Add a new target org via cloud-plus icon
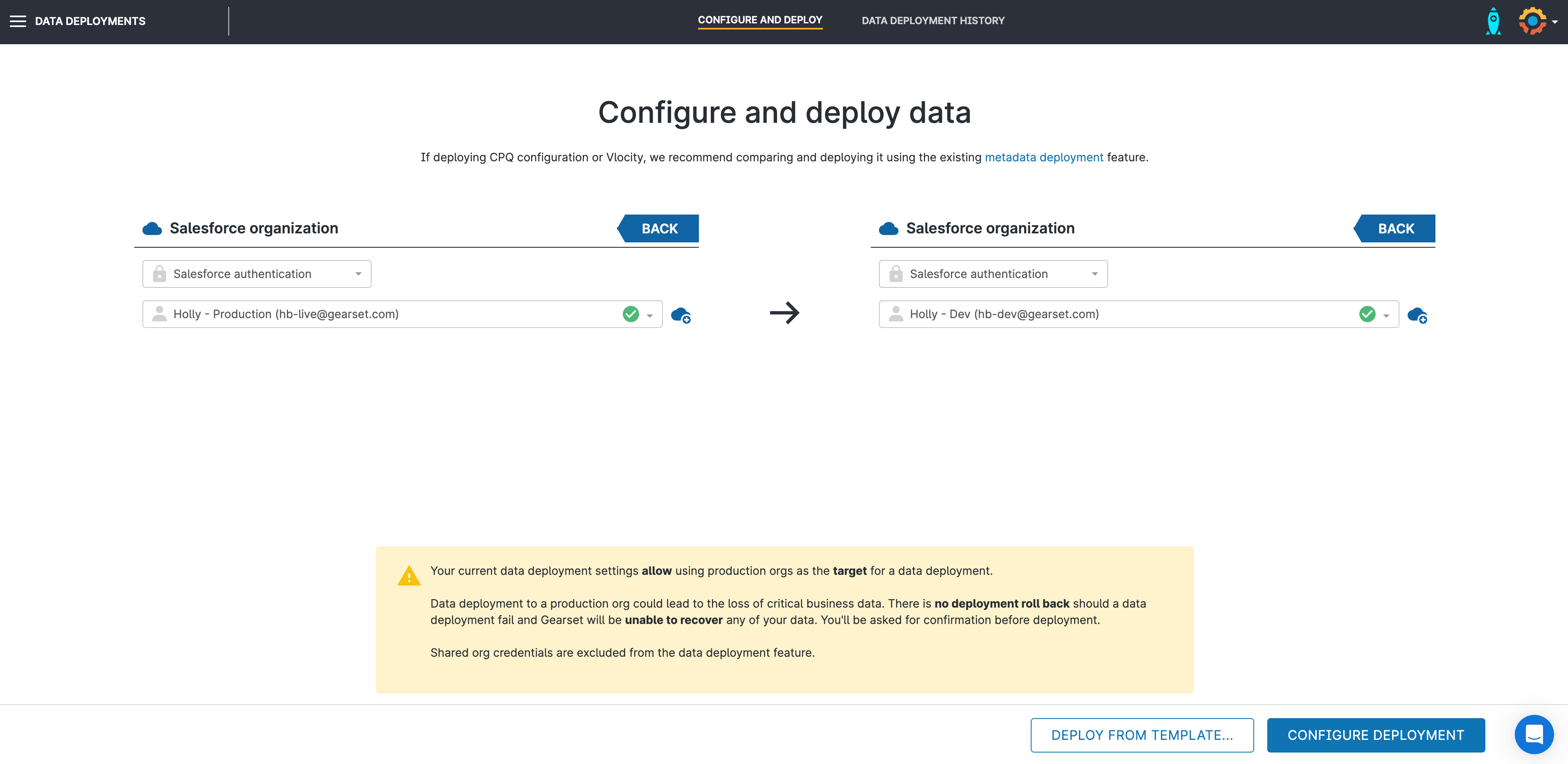Viewport: 1568px width, 764px height. pyautogui.click(x=1417, y=315)
